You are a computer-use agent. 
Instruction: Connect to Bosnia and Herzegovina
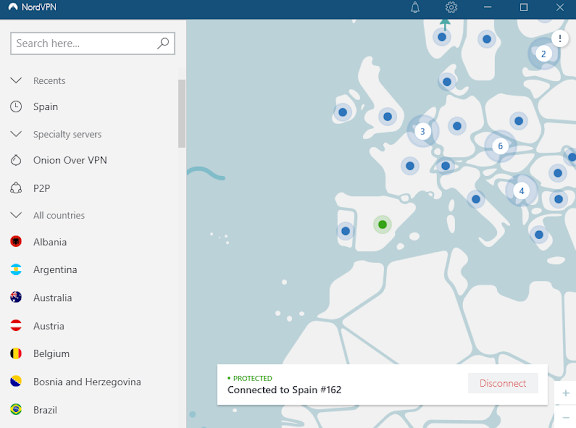coord(87,382)
